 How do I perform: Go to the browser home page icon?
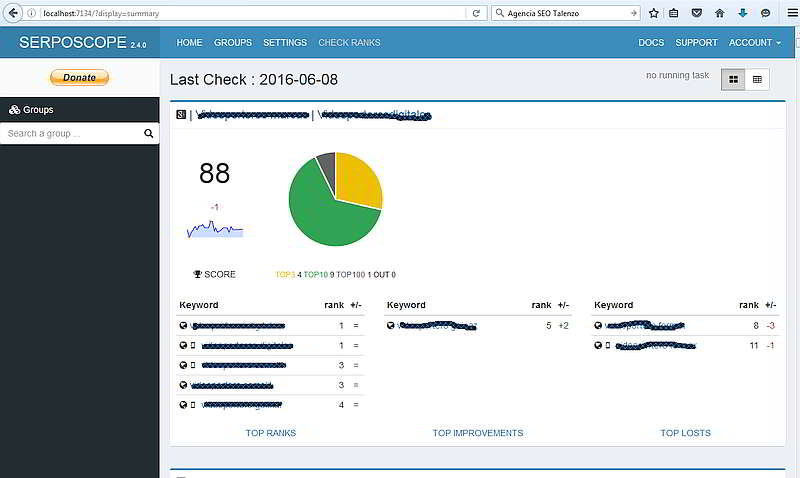(x=719, y=13)
